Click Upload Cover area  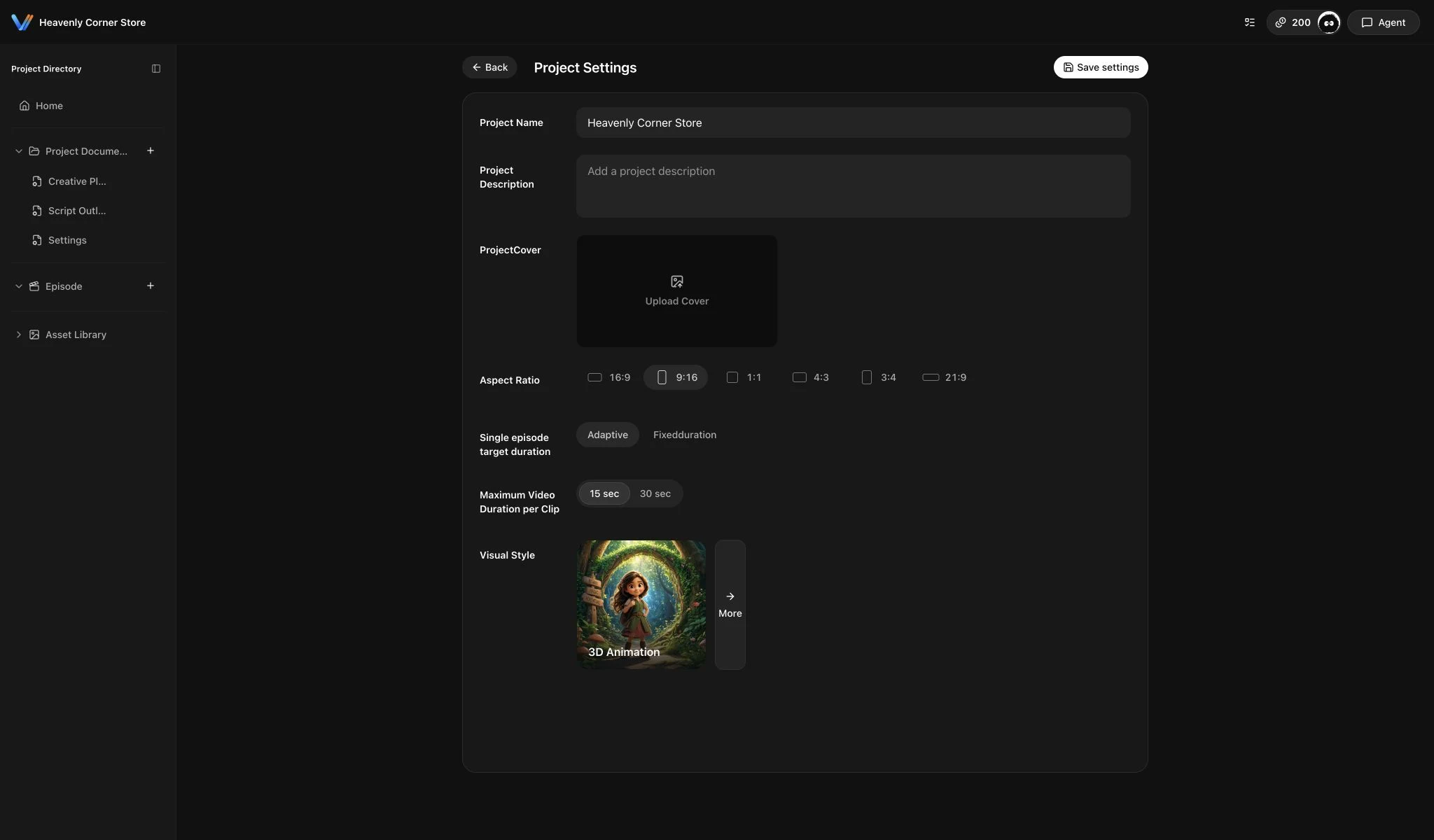(x=677, y=291)
